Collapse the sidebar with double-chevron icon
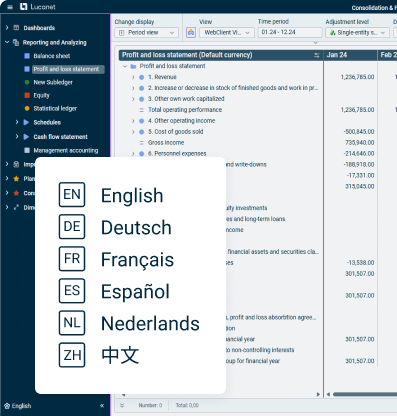The image size is (397, 416). (102, 406)
